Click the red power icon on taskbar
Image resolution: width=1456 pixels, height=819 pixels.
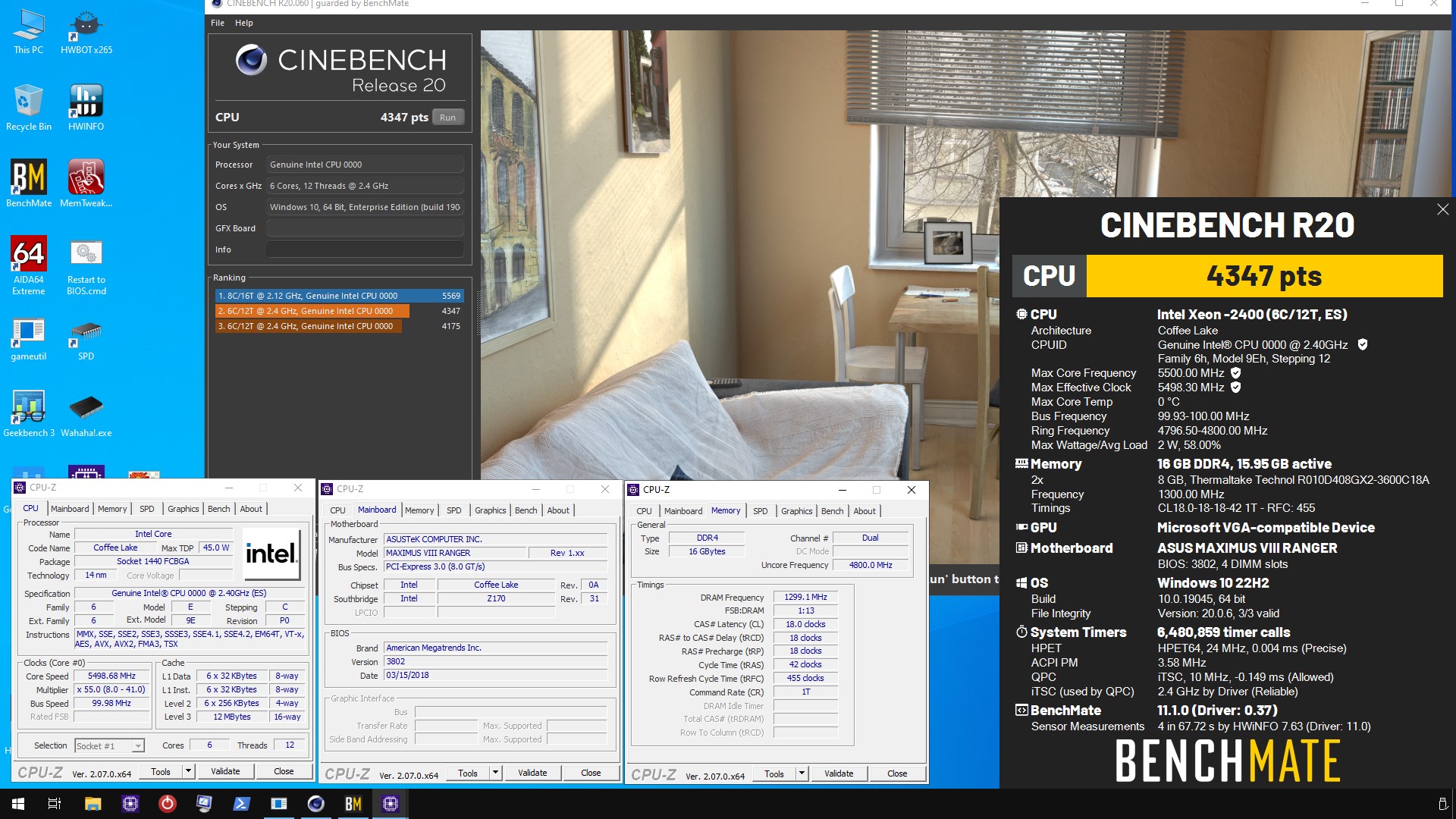(167, 804)
